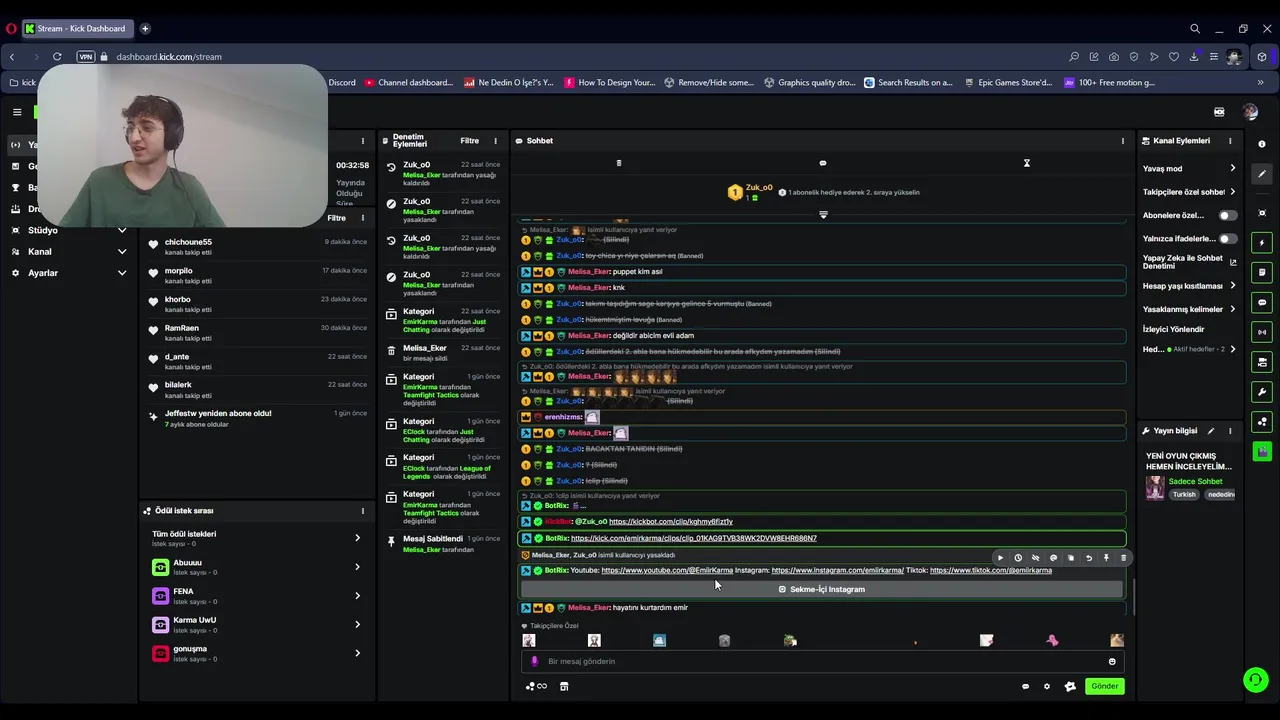The image size is (1280, 720).
Task: Click the channel points icon below chat input
Action: click(536, 686)
